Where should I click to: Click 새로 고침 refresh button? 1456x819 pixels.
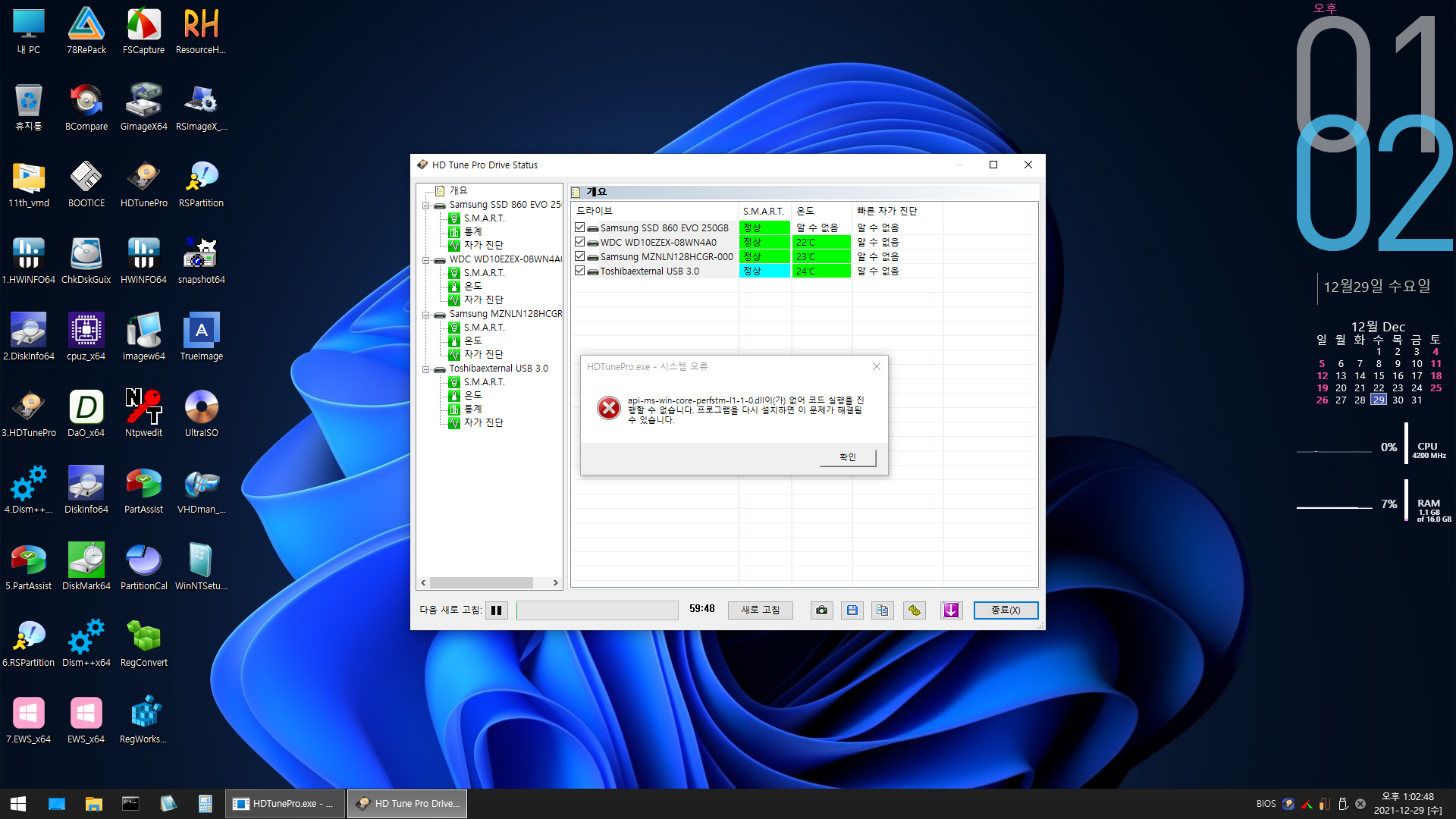point(760,610)
